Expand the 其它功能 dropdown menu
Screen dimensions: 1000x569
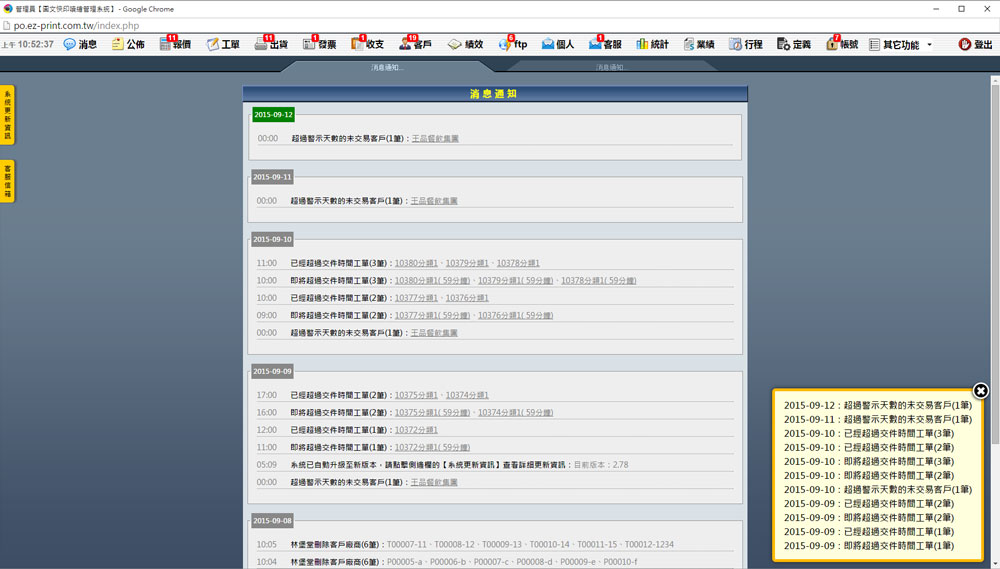tap(900, 45)
